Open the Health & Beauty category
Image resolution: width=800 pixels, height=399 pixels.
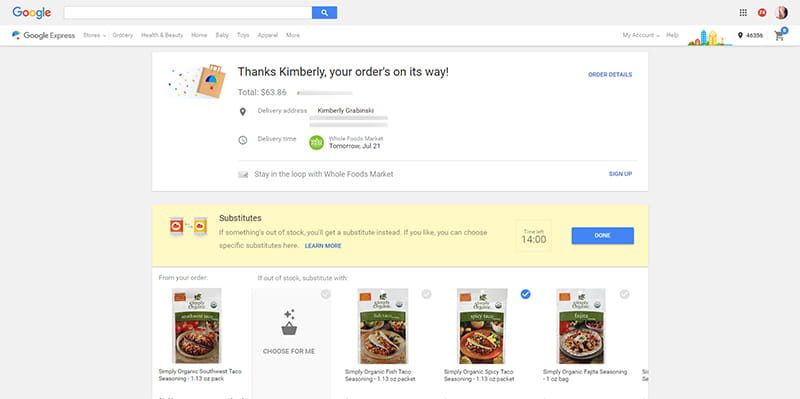[162, 35]
